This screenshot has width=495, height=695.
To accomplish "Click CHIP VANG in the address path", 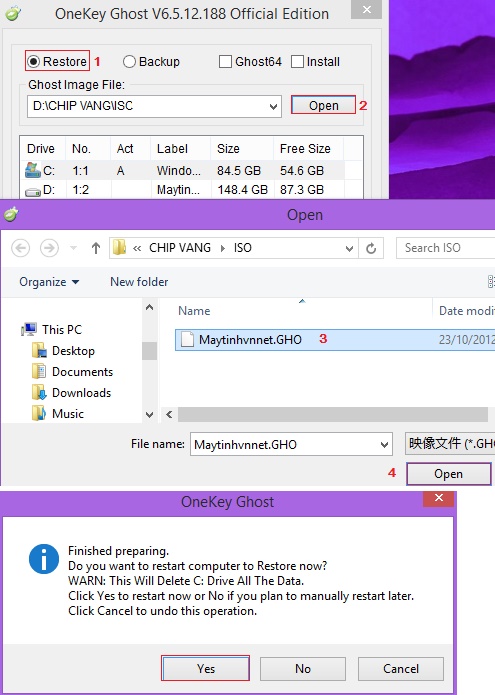I will point(179,247).
